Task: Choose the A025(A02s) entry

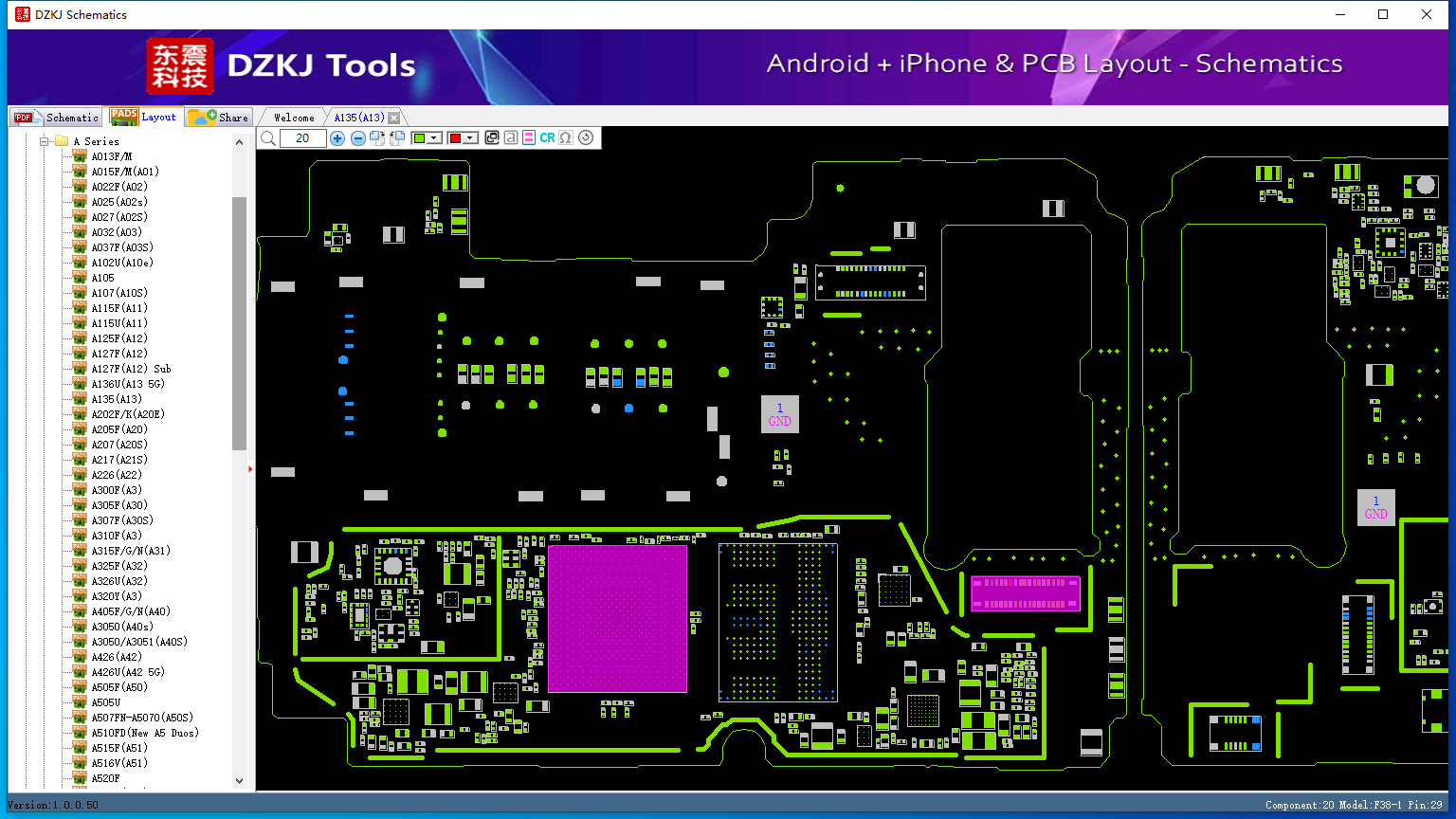Action: click(119, 202)
